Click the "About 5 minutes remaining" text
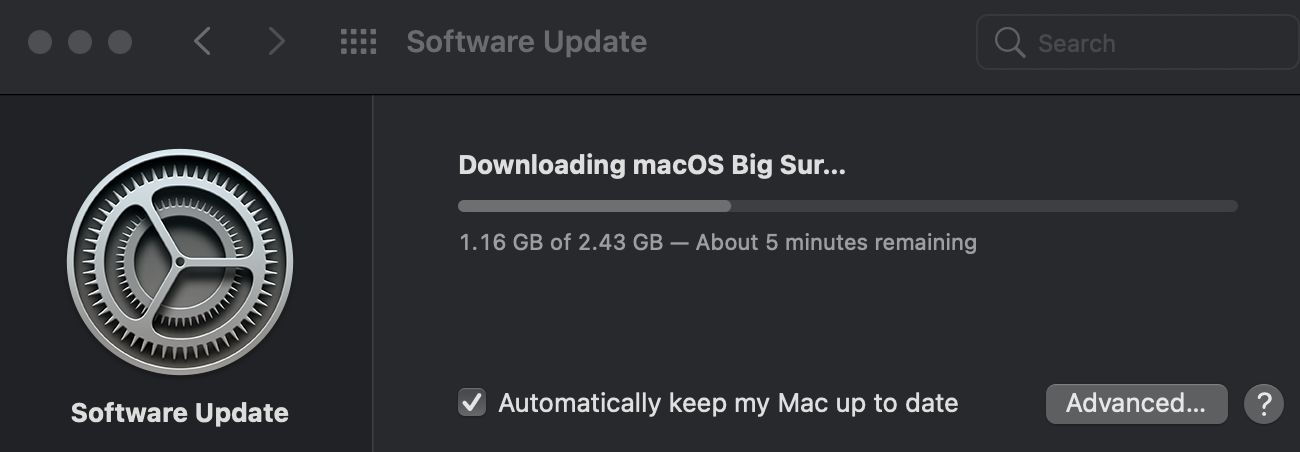 pyautogui.click(x=836, y=242)
